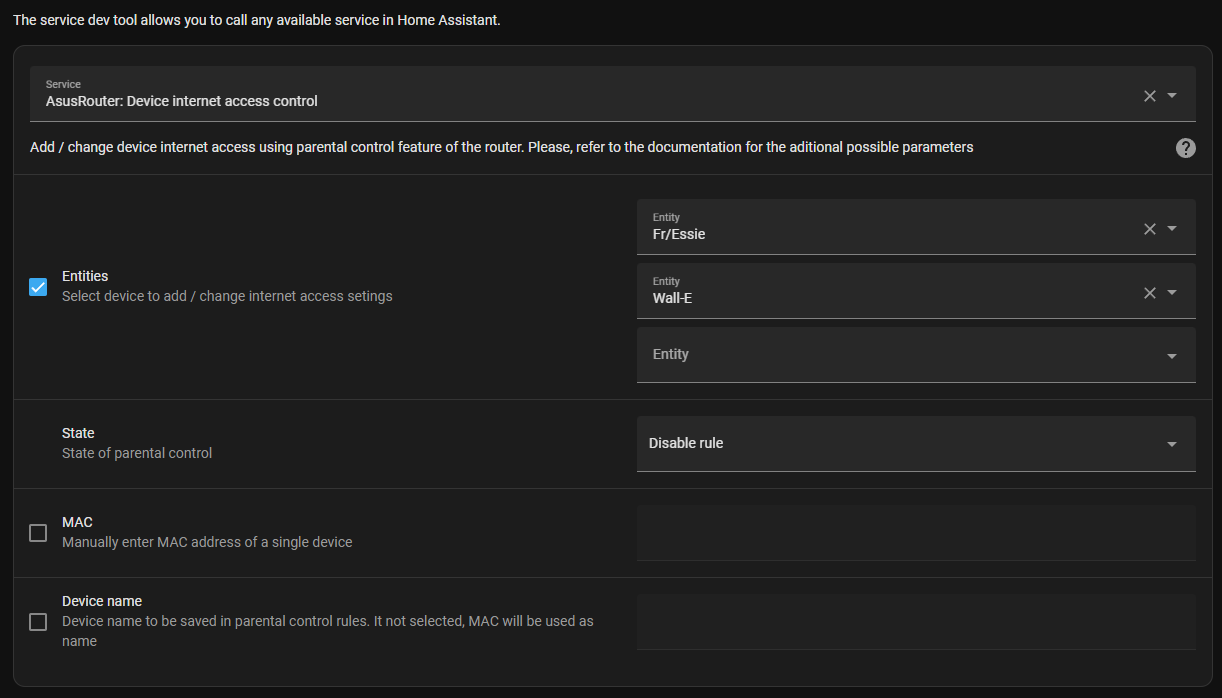Expand the Fr/Essie entity dropdown arrow
1222x698 pixels.
pyautogui.click(x=1172, y=228)
